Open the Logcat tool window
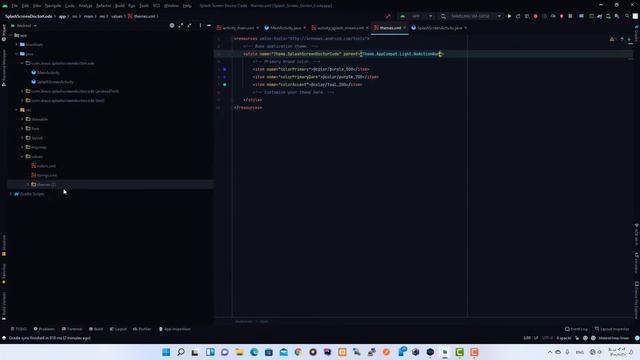The image size is (640, 360). (x=118, y=329)
